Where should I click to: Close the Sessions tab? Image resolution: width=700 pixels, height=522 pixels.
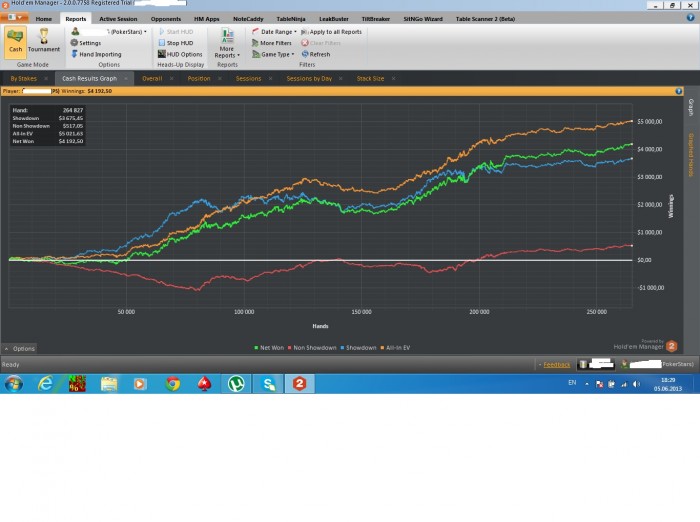271,79
